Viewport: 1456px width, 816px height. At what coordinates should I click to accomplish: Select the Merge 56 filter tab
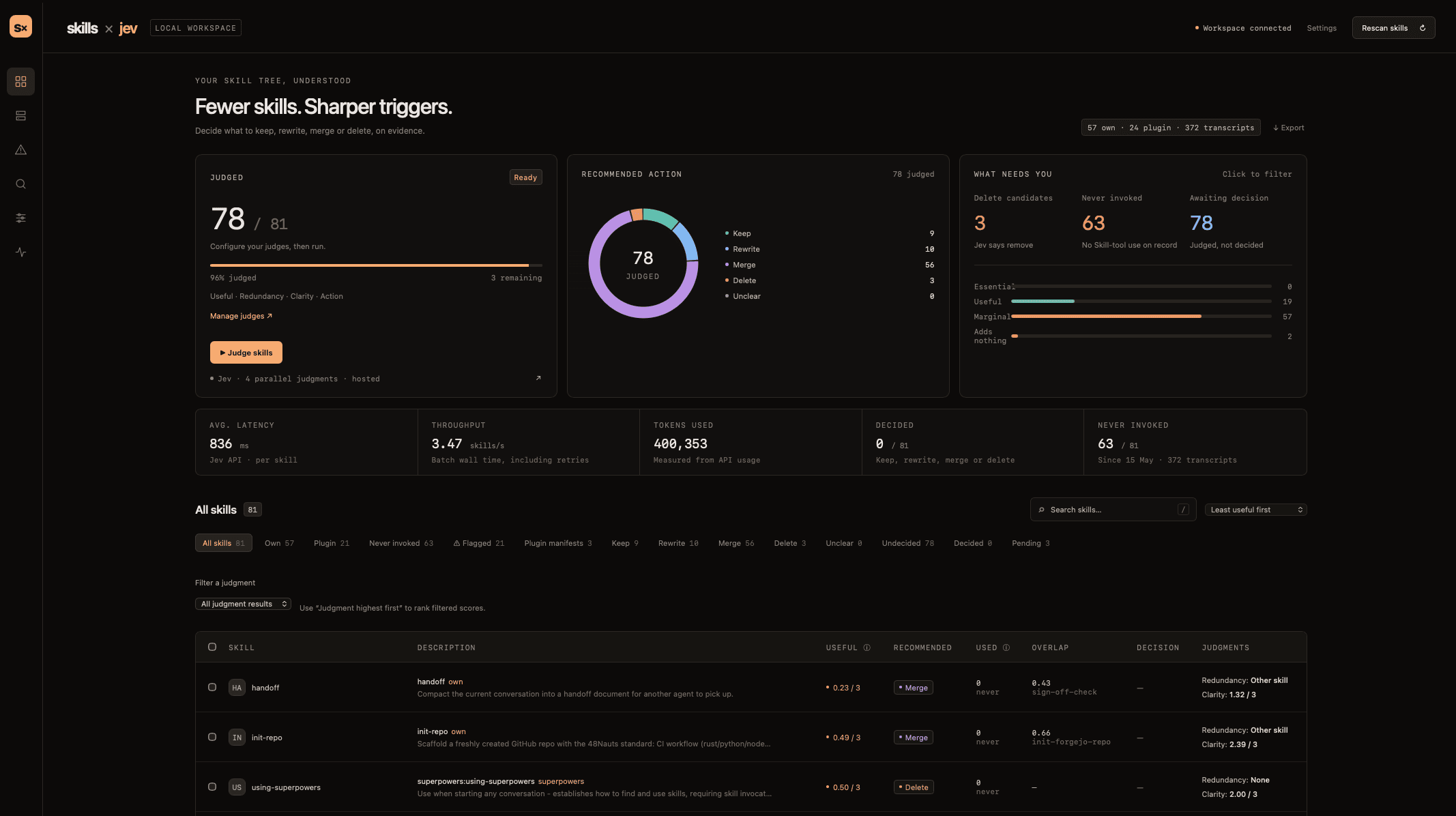point(736,543)
